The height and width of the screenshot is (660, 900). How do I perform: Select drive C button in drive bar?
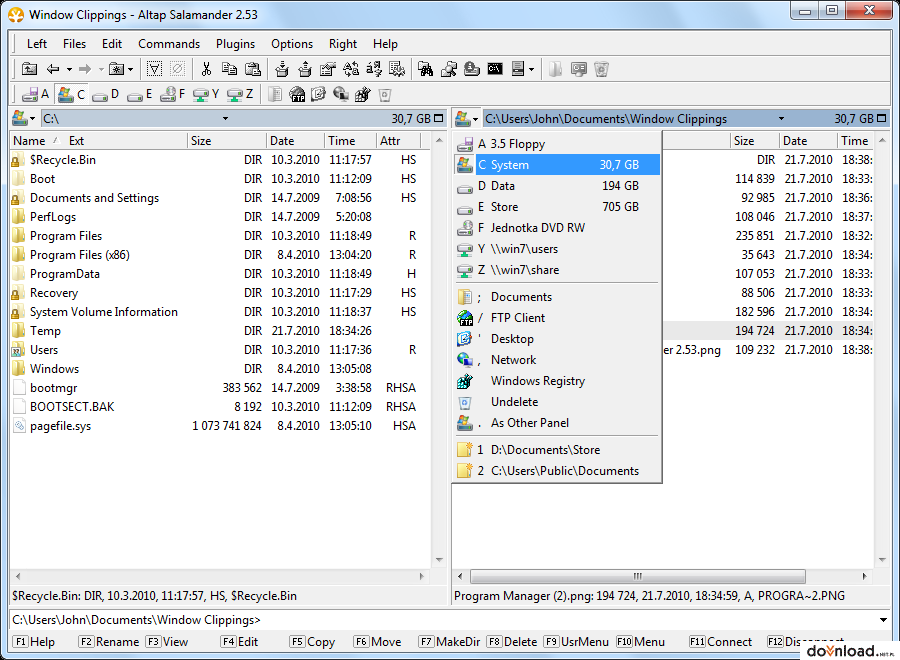click(72, 95)
